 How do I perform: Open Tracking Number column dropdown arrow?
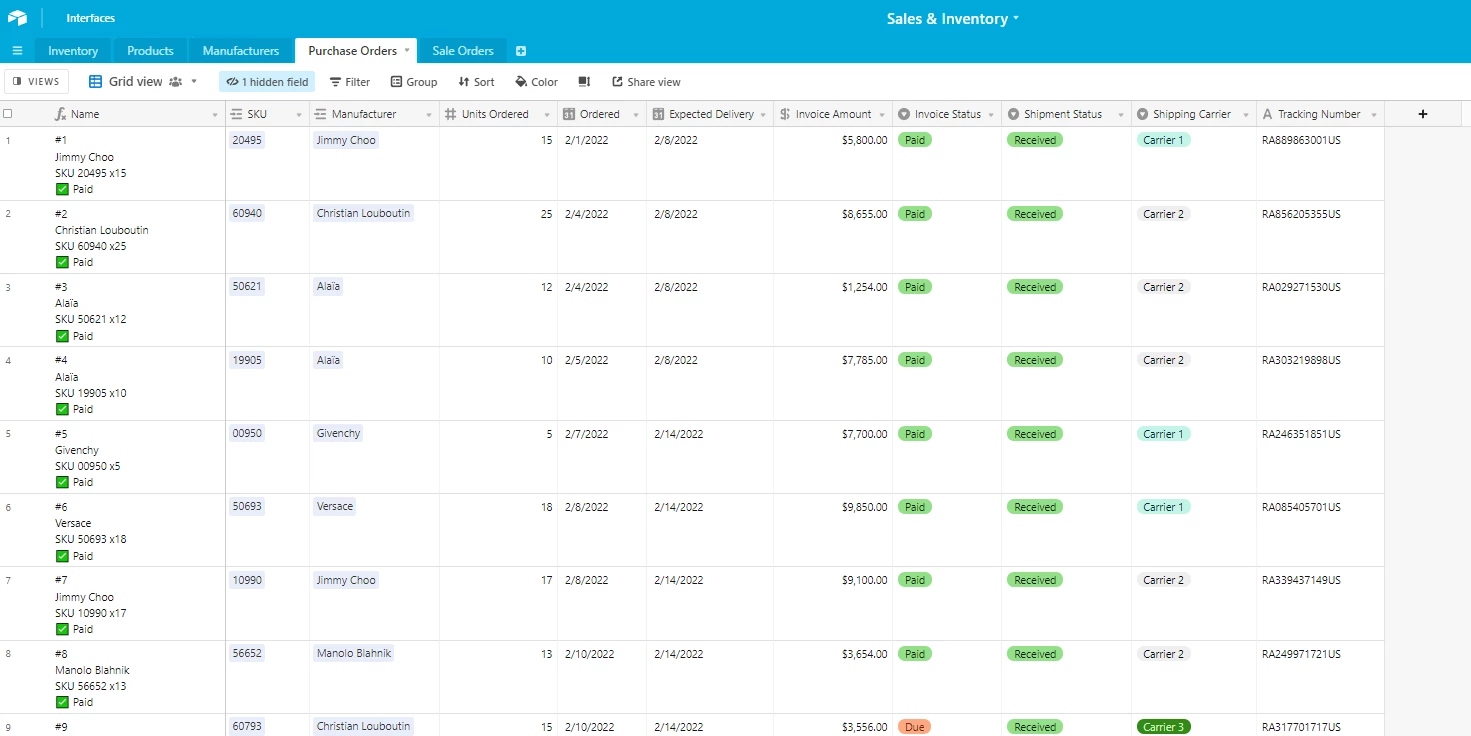pos(1374,115)
